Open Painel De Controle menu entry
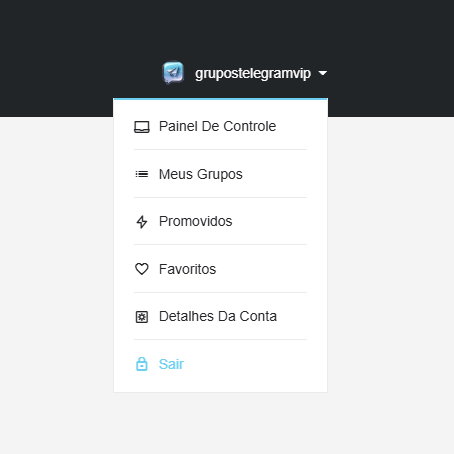The width and height of the screenshot is (454, 454). 220,126
